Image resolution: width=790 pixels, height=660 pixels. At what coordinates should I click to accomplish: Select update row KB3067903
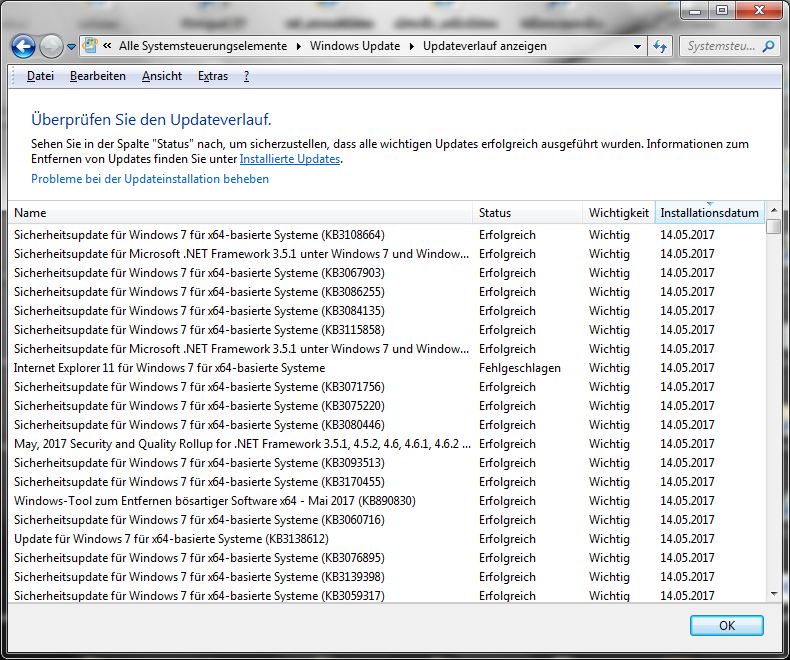click(387, 273)
